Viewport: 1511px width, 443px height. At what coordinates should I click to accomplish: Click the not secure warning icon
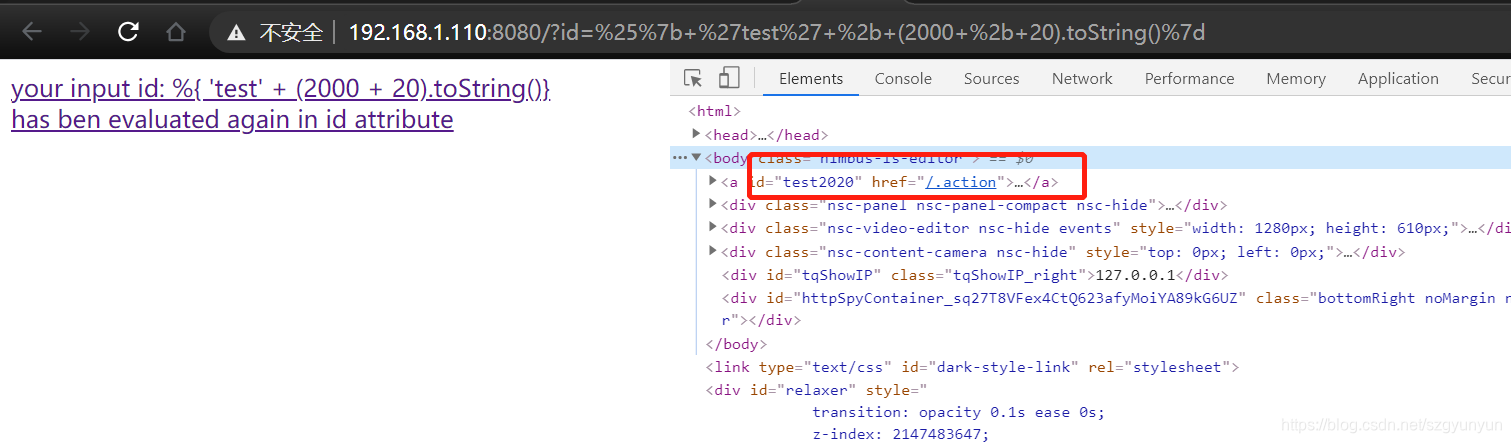click(237, 33)
